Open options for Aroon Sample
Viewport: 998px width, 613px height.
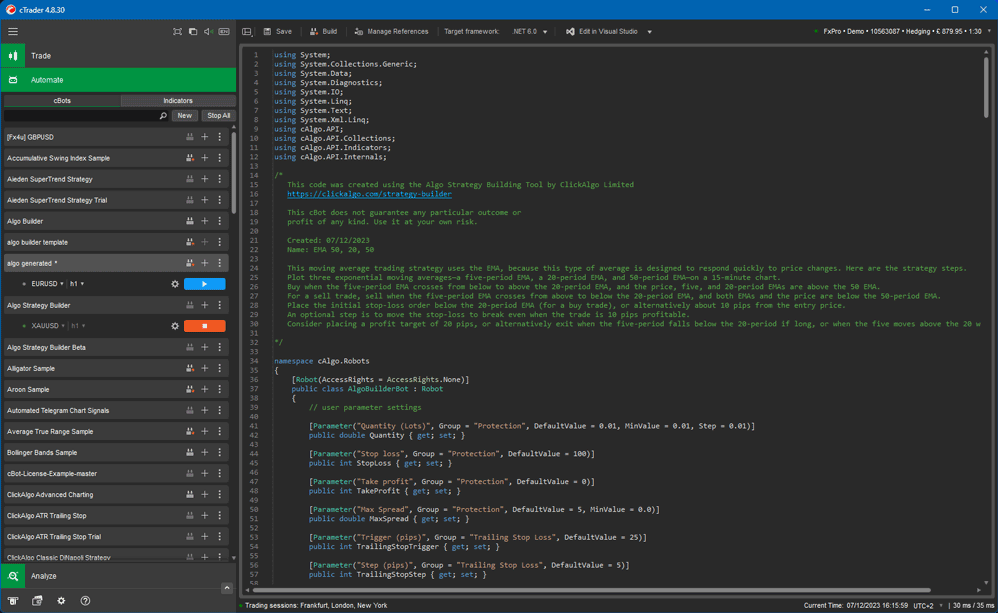pyautogui.click(x=220, y=389)
